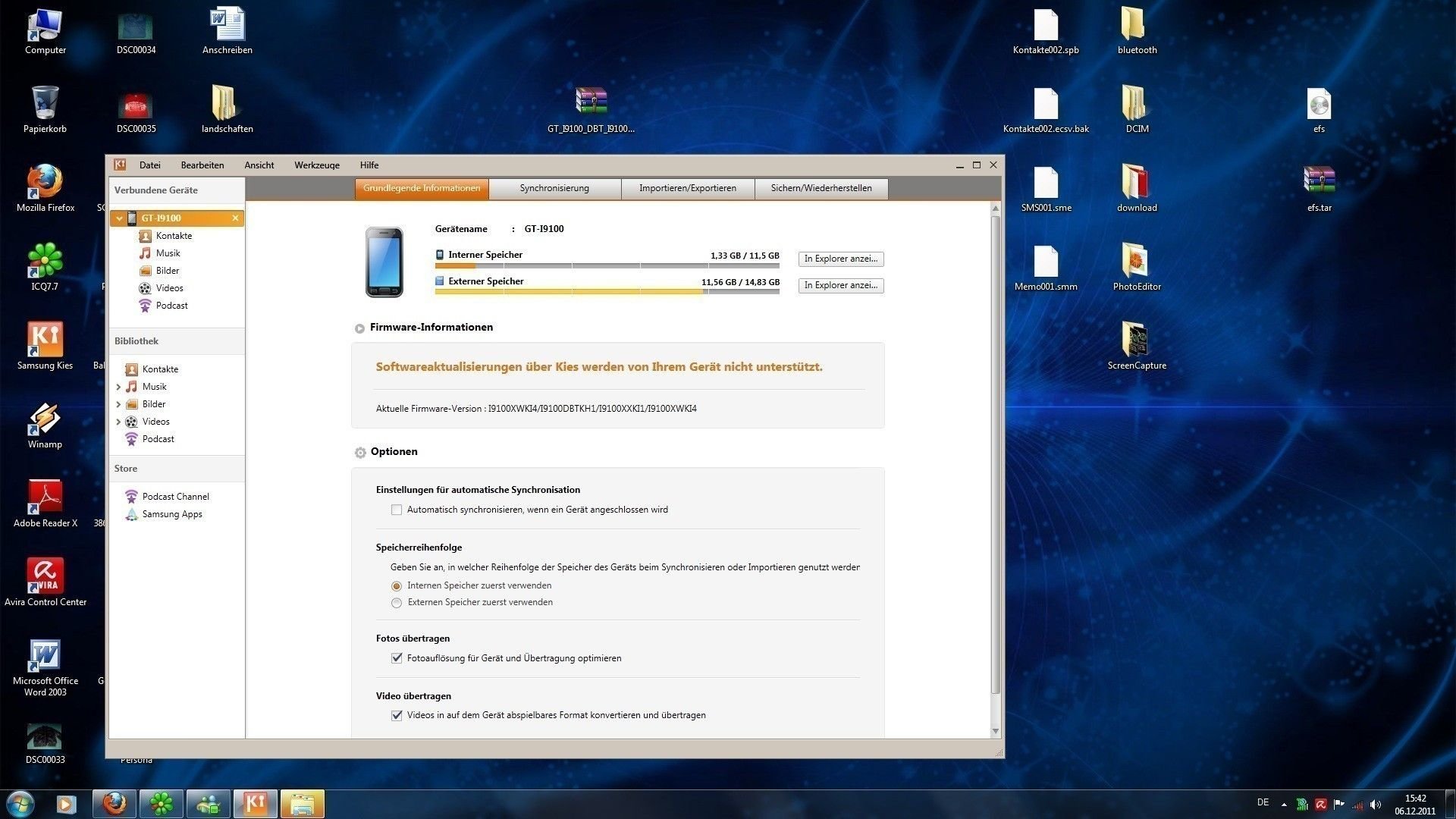
Task: Click the phone image of GT-I9100
Action: pyautogui.click(x=384, y=262)
